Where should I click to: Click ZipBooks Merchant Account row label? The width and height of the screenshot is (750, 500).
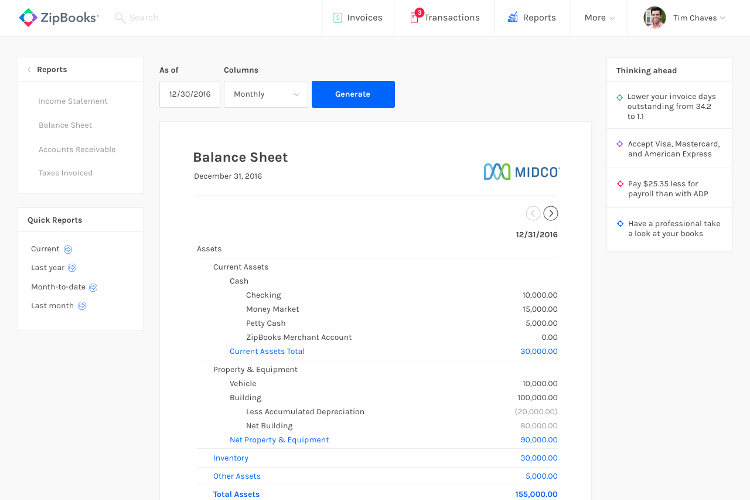point(299,337)
